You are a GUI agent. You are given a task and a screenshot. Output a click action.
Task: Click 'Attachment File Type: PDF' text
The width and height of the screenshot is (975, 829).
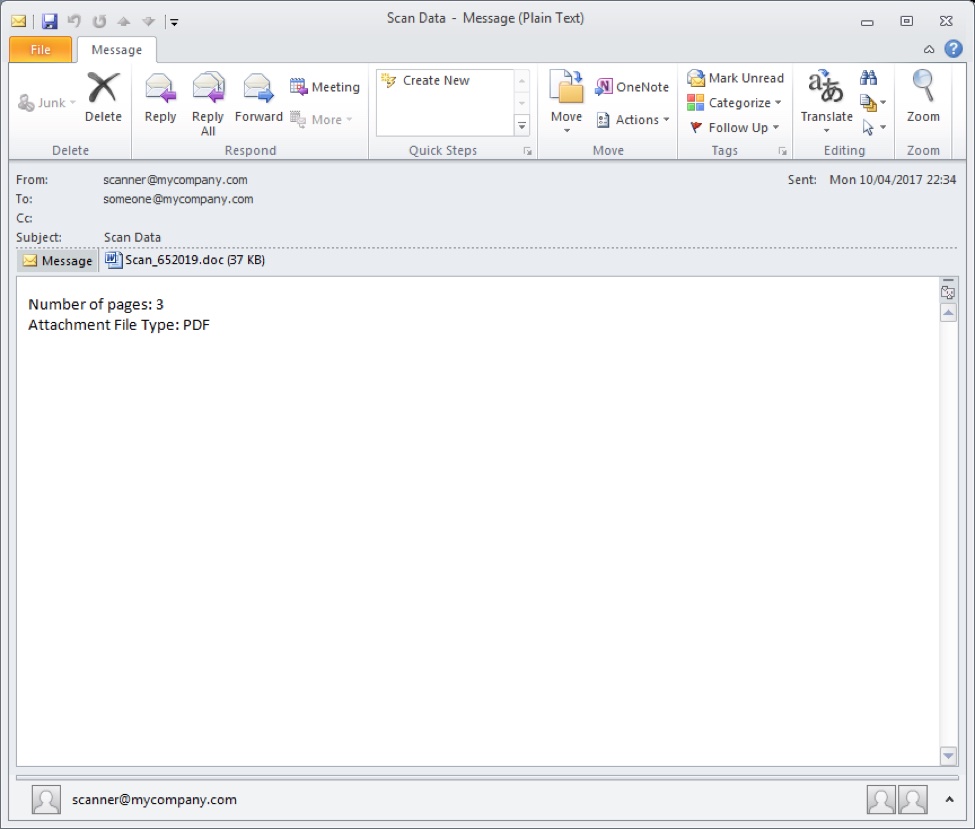[119, 325]
